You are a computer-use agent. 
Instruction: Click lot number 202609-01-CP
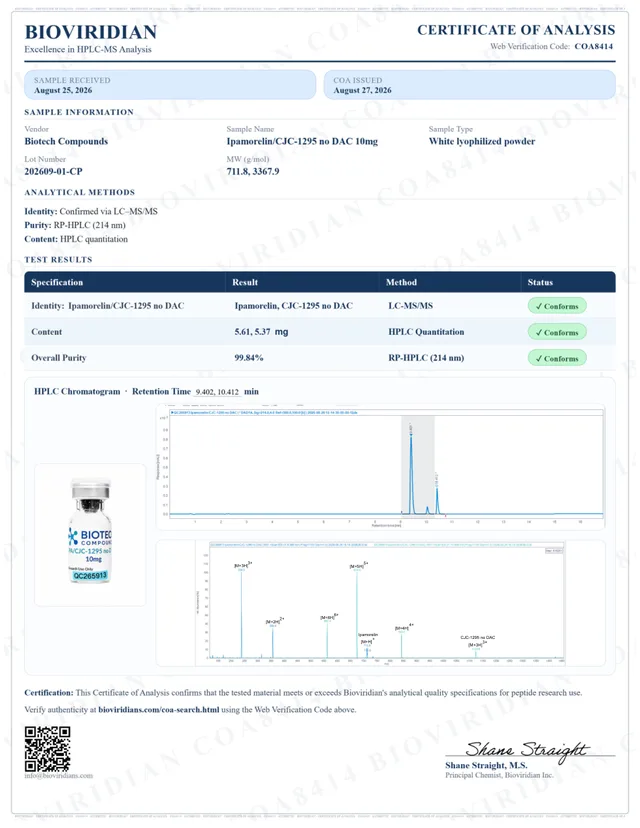coord(53,172)
